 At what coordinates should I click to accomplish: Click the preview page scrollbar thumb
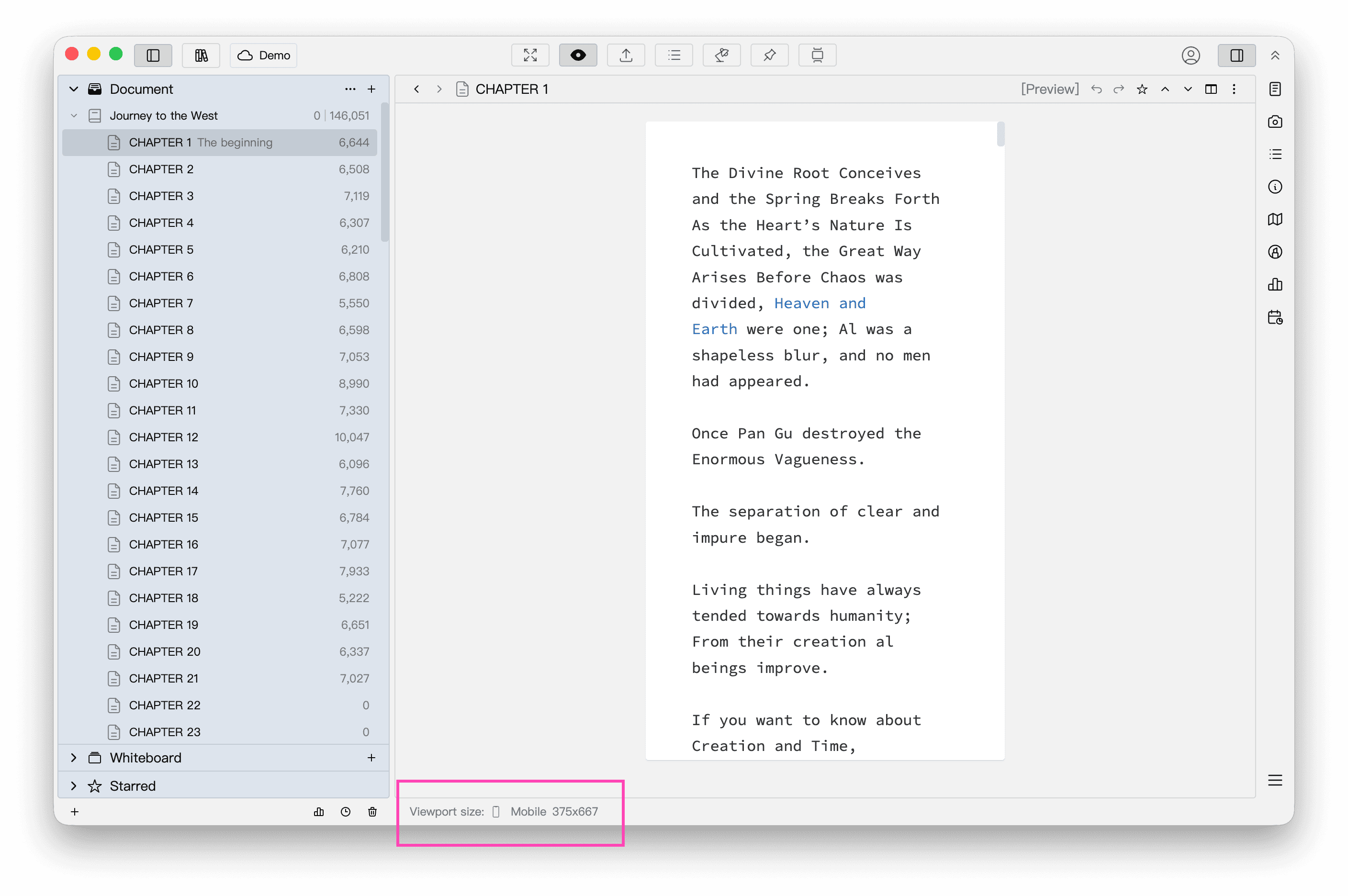coord(1000,134)
